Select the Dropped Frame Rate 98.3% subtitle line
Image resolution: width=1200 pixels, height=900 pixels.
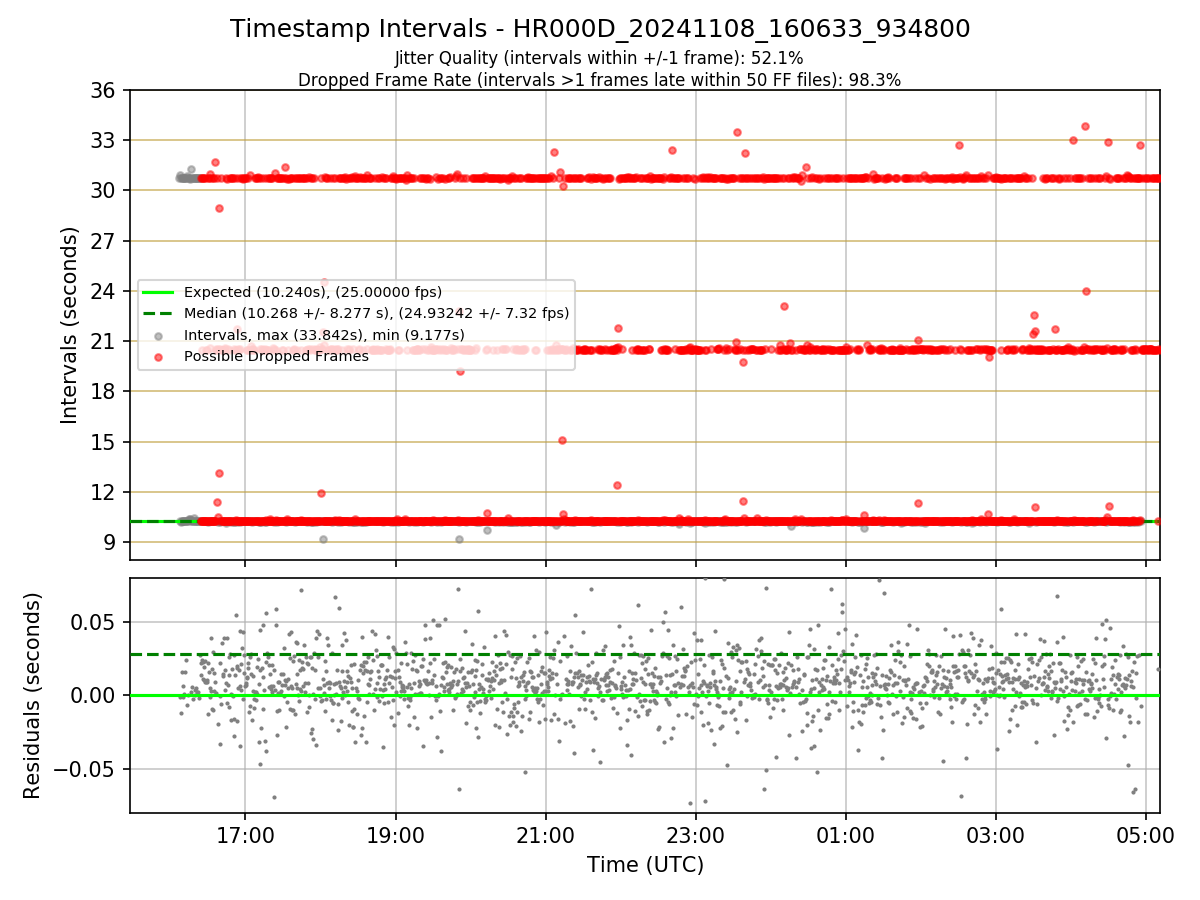[x=599, y=80]
